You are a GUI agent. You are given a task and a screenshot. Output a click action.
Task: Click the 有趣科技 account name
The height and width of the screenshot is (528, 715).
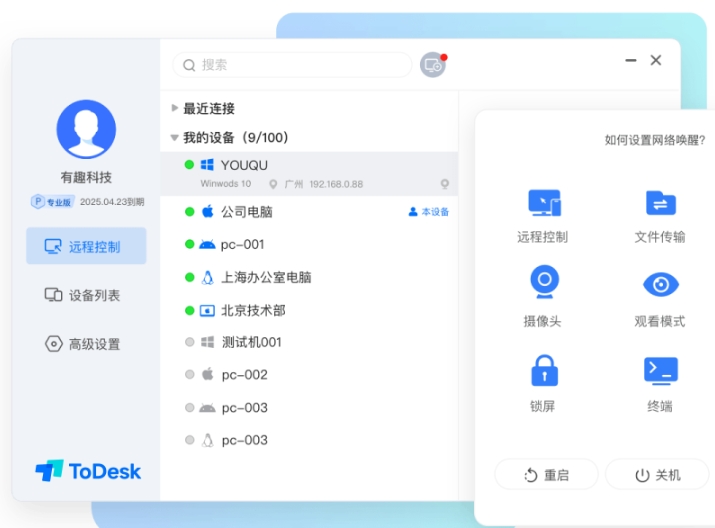[86, 177]
